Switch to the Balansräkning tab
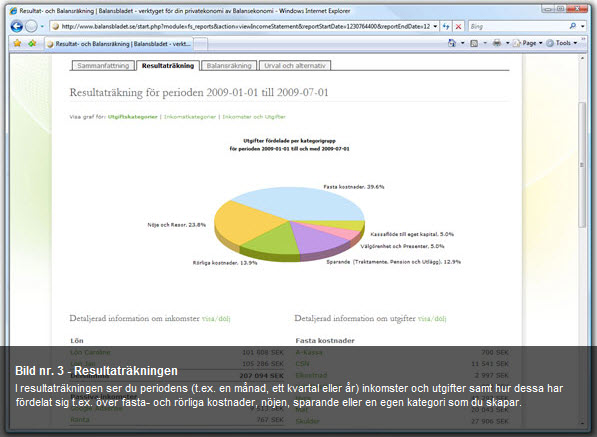This screenshot has width=597, height=437. point(229,65)
